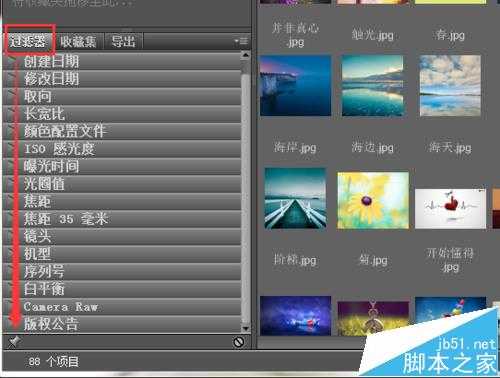Expand the 版权公告 filter
The width and height of the screenshot is (500, 378).
coord(122,324)
